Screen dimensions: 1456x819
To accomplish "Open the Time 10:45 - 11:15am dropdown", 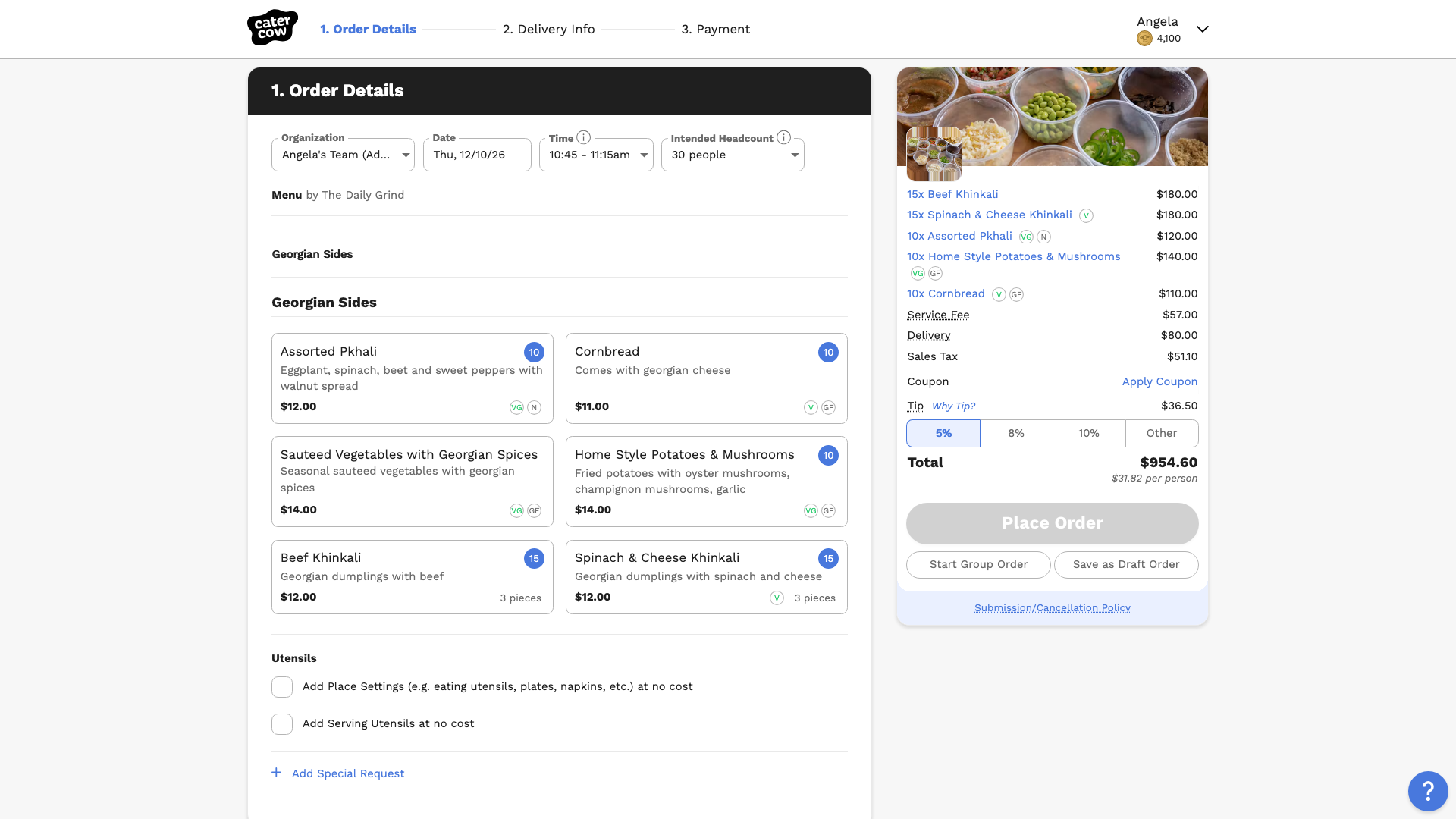I will pos(596,155).
